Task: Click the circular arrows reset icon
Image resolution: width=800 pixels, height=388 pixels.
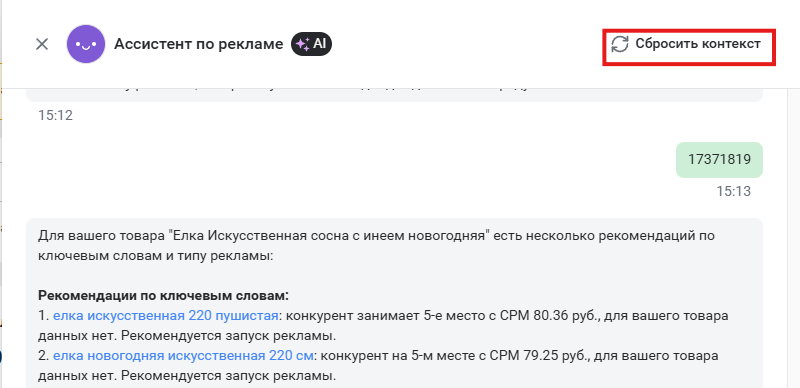Action: 620,44
